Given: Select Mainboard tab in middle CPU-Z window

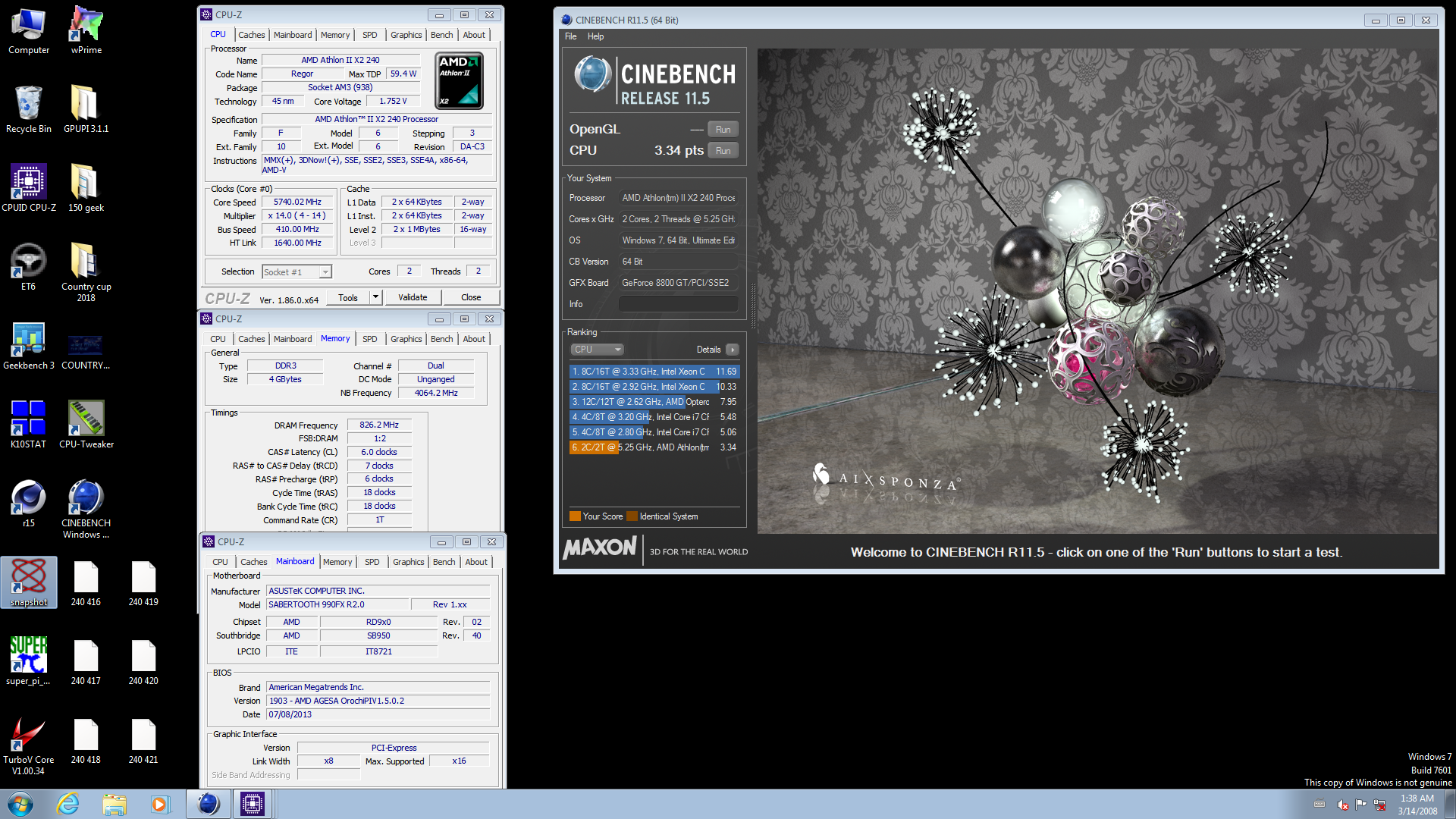Looking at the screenshot, I should 293,339.
